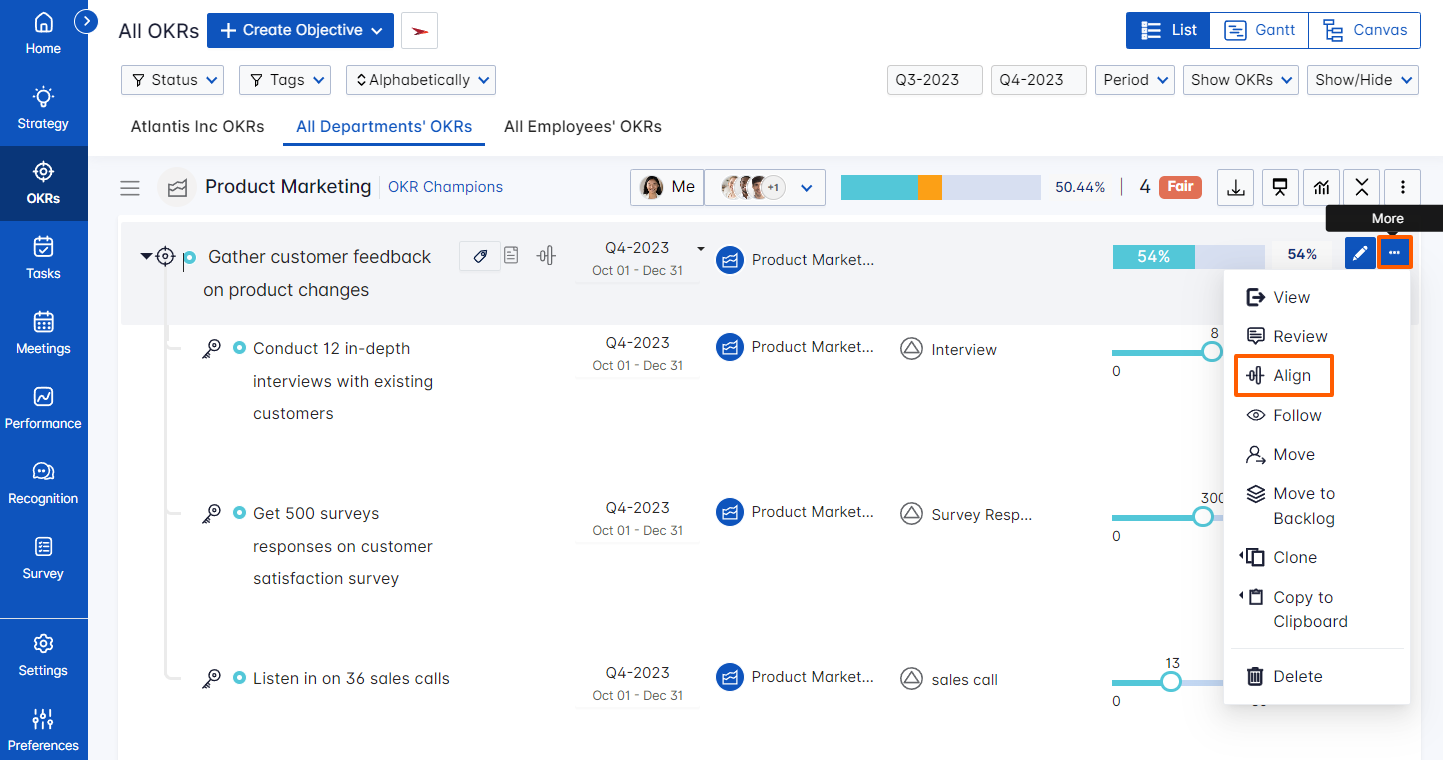Viewport: 1443px width, 760px height.
Task: Collapse the Gather customer feedback objective
Action: (146, 257)
